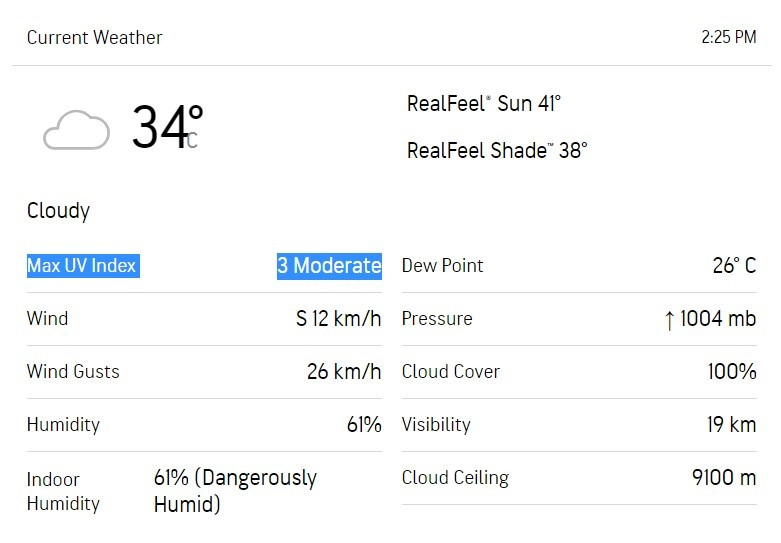Click the Dew Point label
The image size is (781, 543).
pyautogui.click(x=442, y=266)
